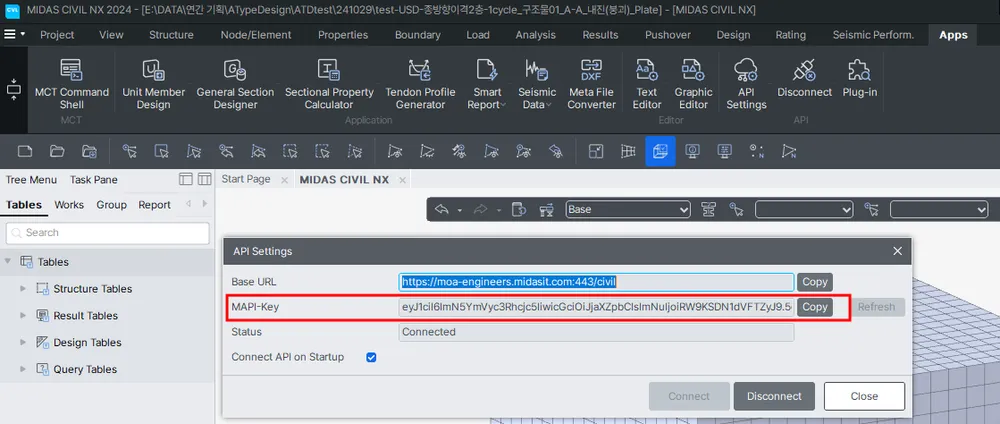Screen dimensions: 1000x424
Task: Expand the Structure Tables node
Action: 24,289
